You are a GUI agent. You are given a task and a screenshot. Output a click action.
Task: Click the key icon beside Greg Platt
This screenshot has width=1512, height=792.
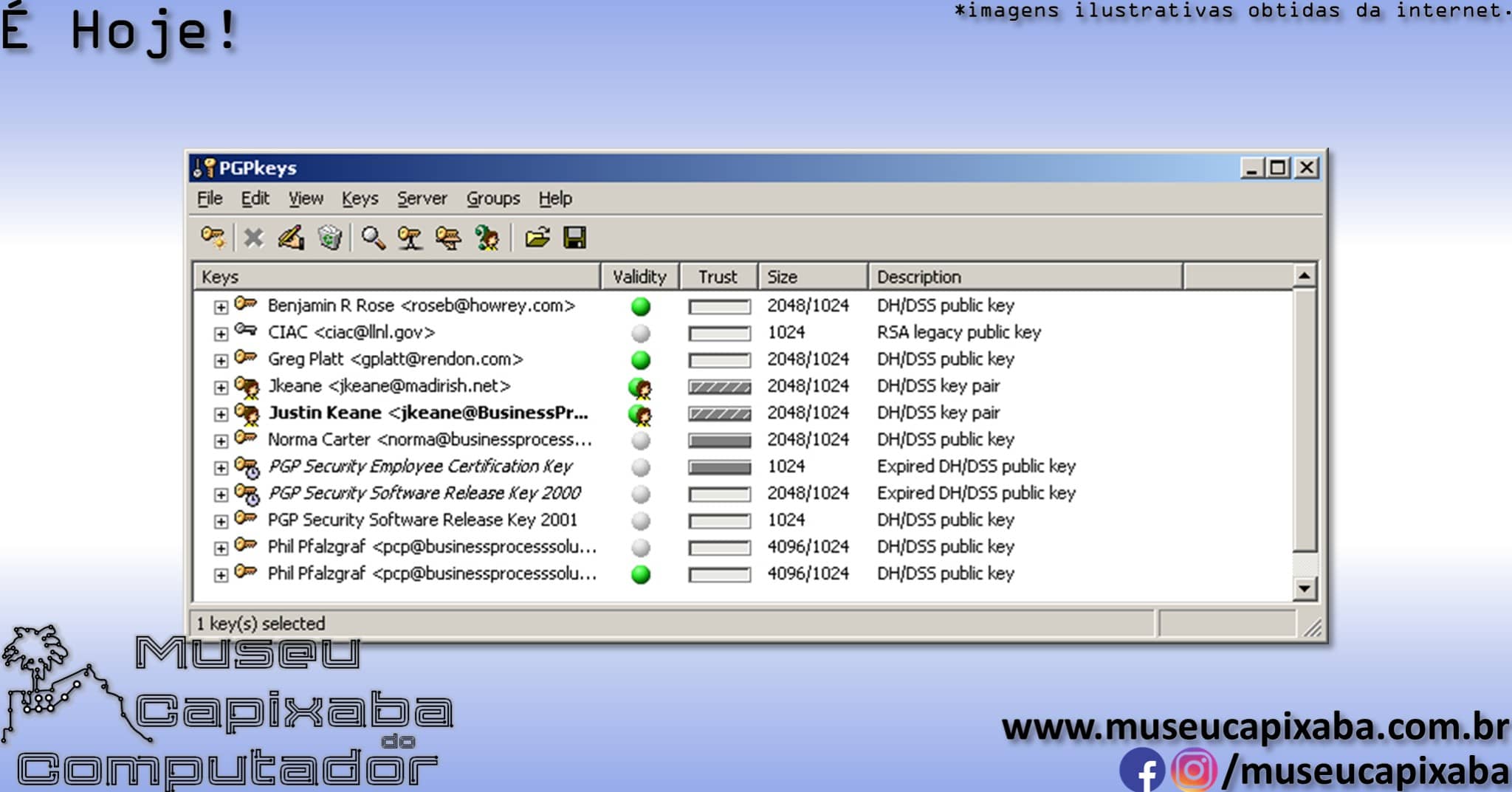[246, 357]
